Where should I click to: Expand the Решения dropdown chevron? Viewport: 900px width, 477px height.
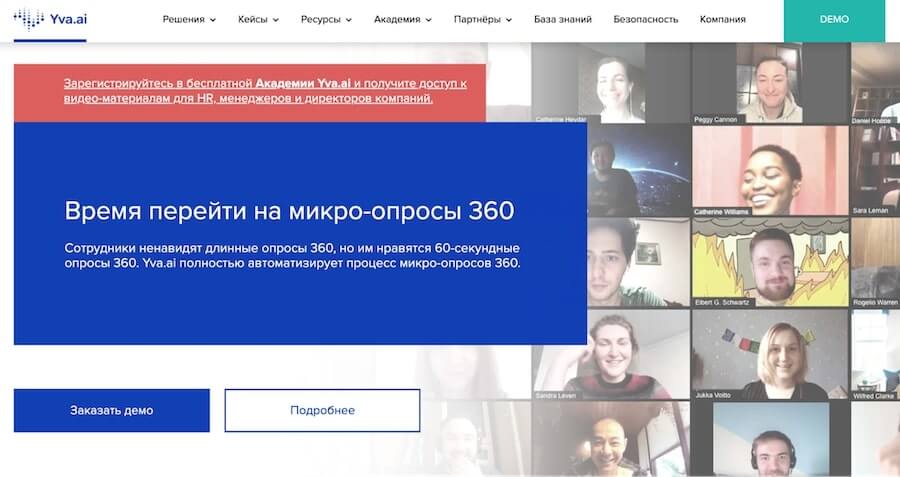point(213,20)
